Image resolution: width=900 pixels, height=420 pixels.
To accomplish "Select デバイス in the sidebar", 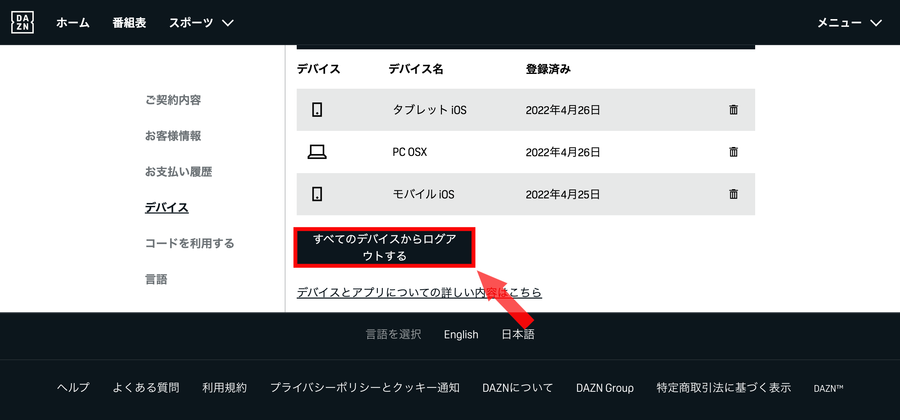I will tap(166, 208).
